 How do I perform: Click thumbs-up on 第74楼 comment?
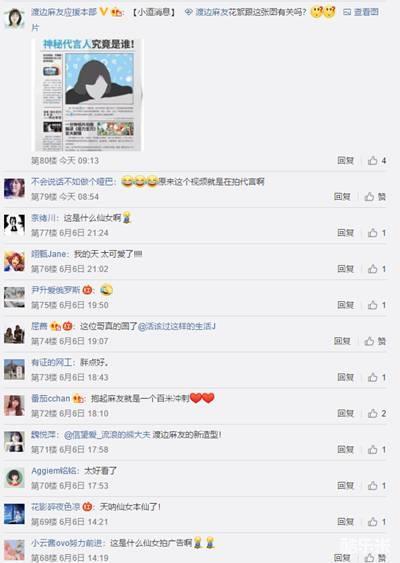(x=375, y=341)
